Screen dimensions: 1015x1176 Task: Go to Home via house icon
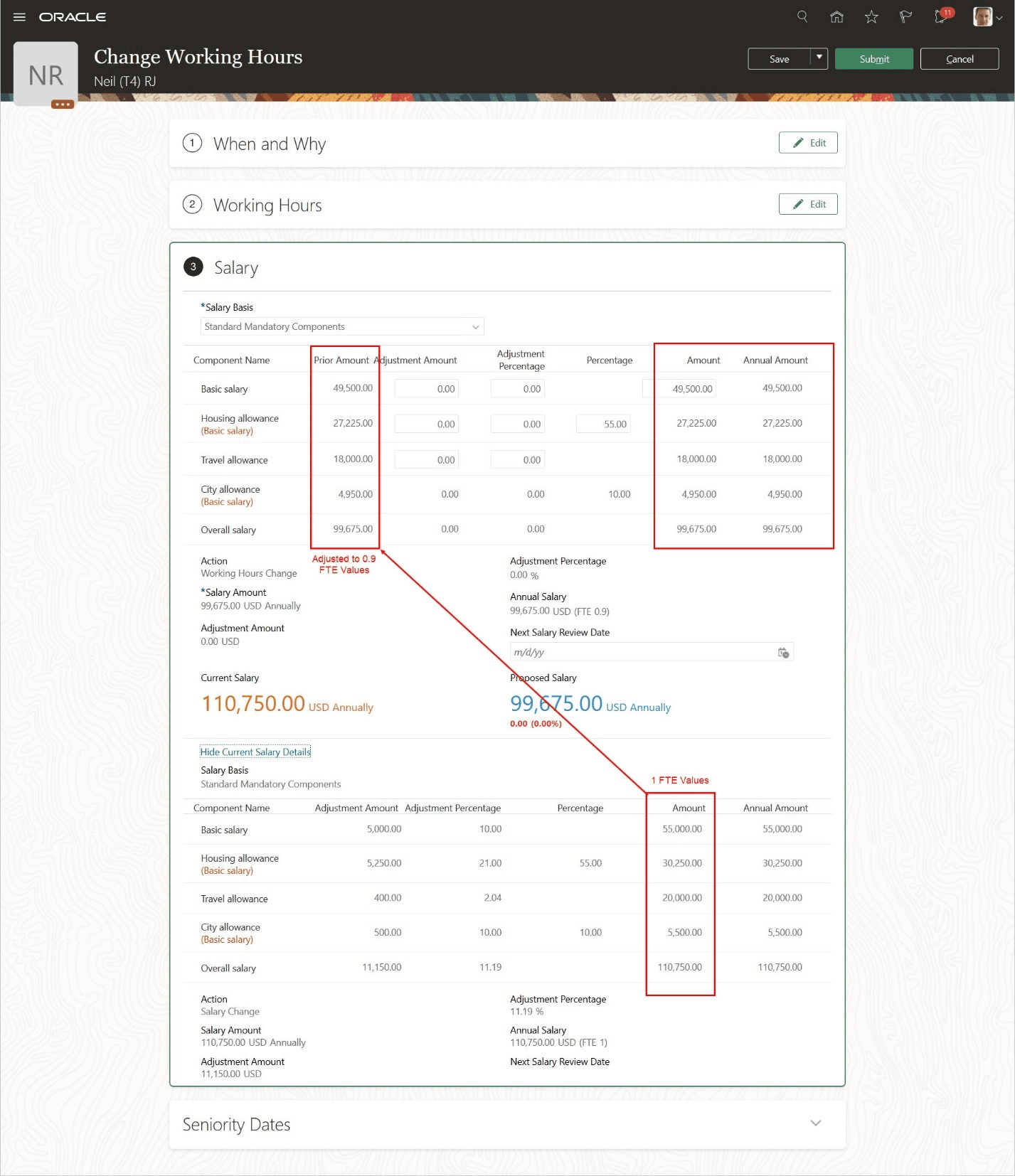pyautogui.click(x=836, y=16)
